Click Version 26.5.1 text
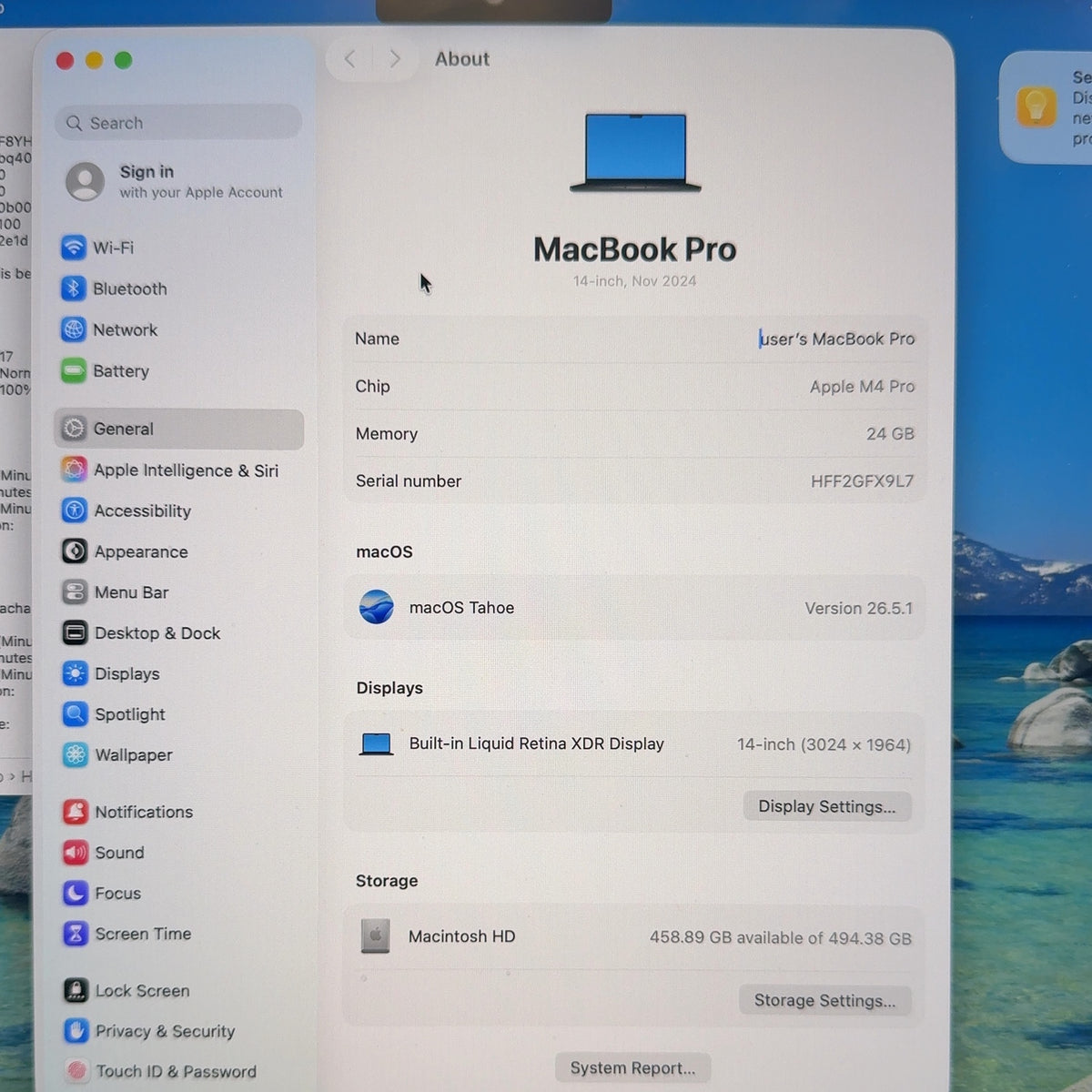1092x1092 pixels. coord(858,608)
